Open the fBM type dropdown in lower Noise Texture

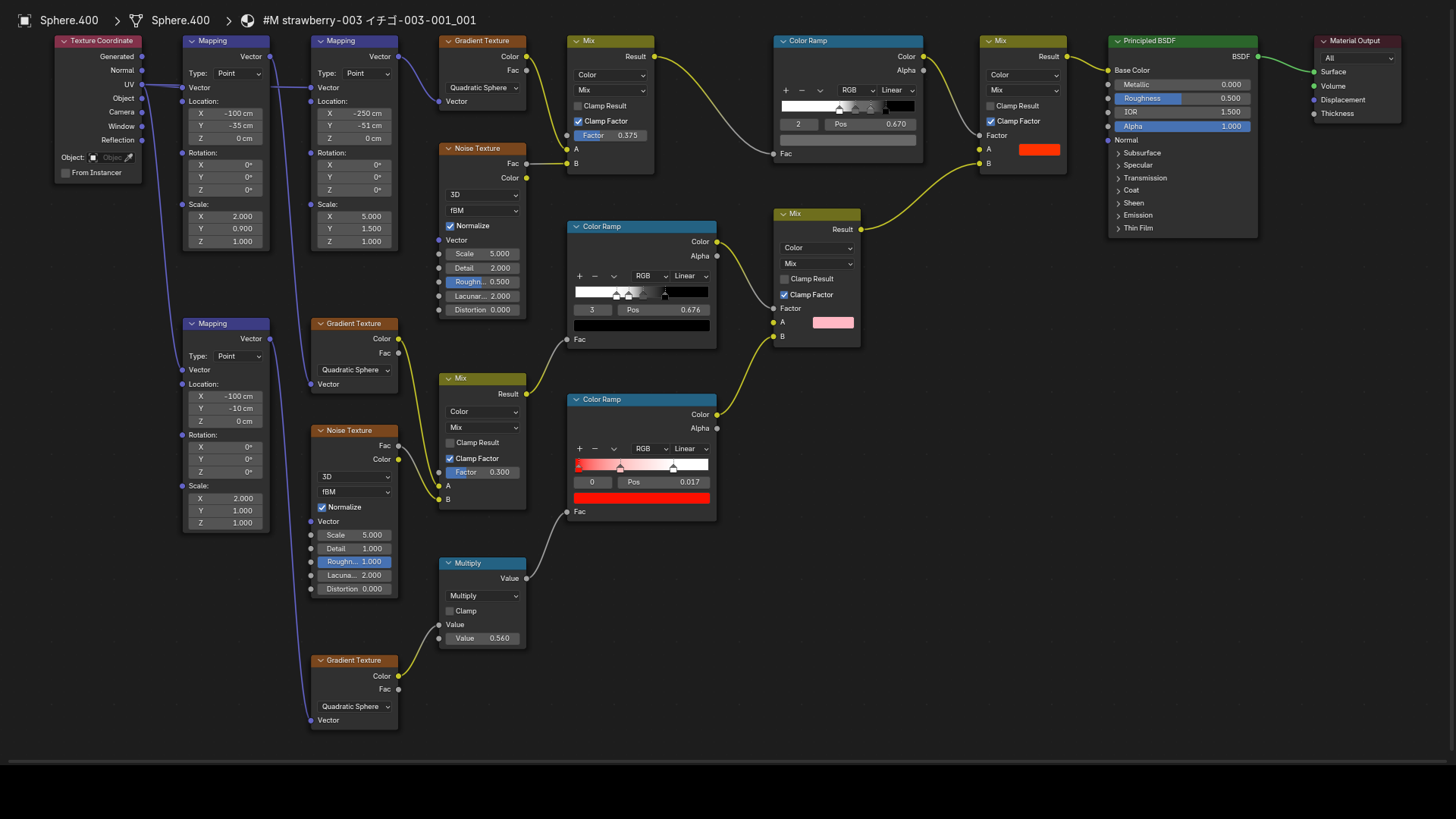[x=355, y=492]
